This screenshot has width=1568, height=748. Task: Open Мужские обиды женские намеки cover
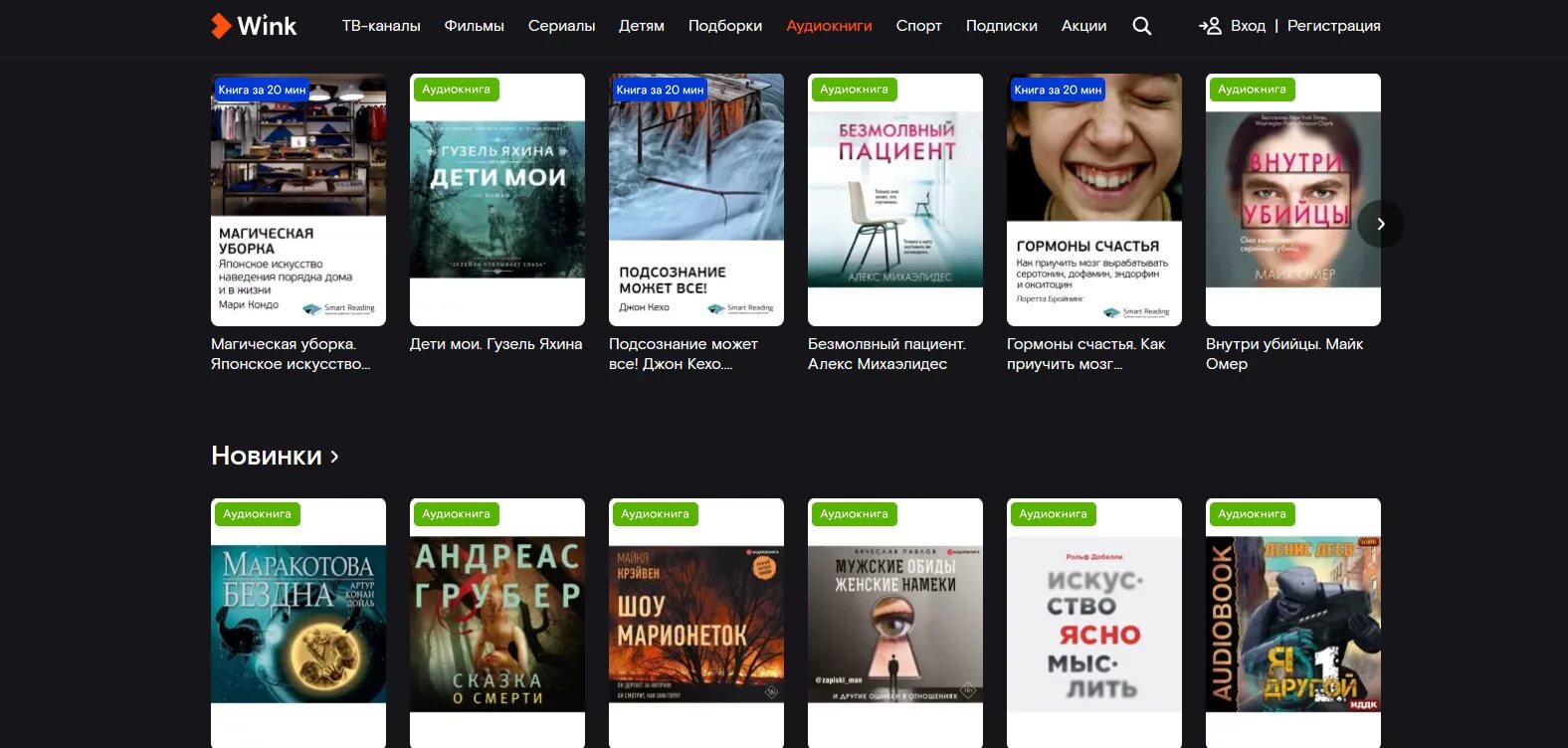895,623
